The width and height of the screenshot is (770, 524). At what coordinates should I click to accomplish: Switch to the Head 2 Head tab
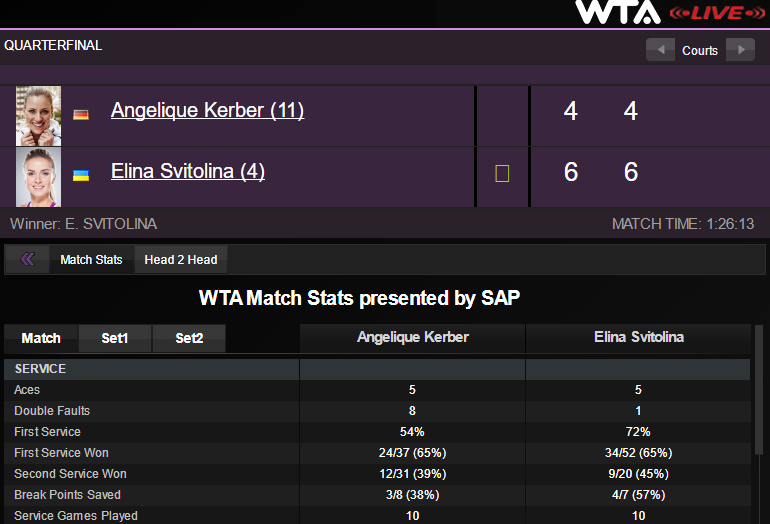[x=181, y=260]
